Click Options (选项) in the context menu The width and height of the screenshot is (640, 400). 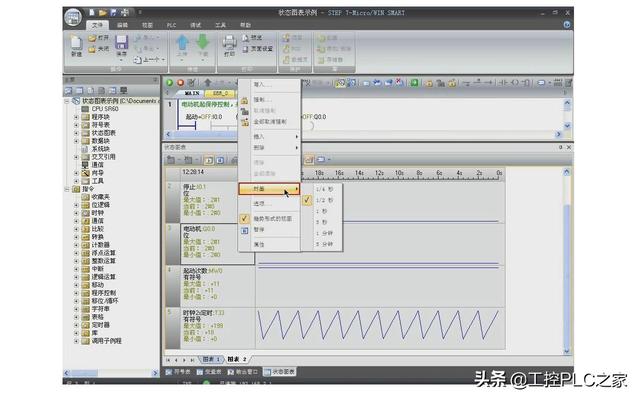point(269,204)
